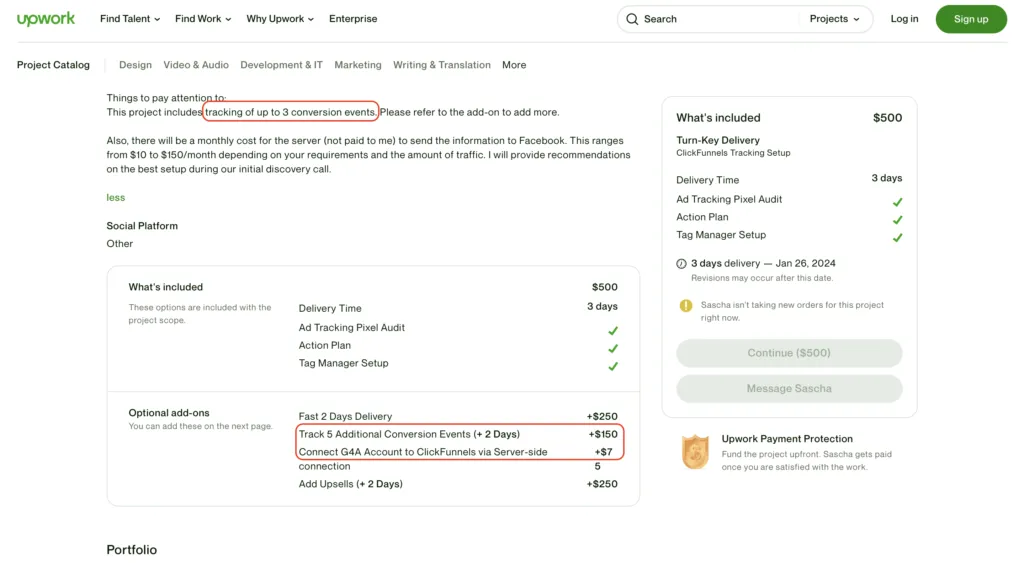Click the Message Sascha button
This screenshot has width=1024, height=563.
point(789,389)
